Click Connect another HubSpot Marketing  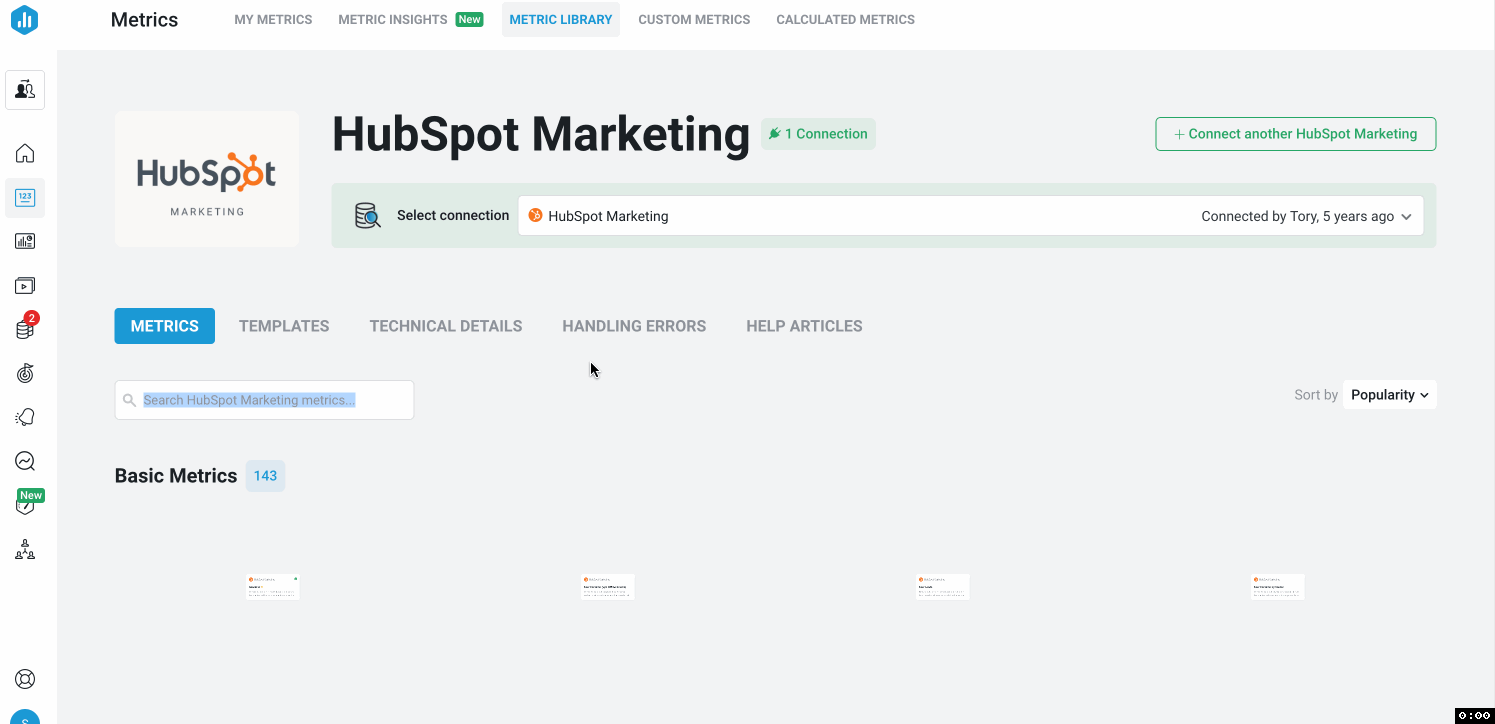[x=1295, y=133]
